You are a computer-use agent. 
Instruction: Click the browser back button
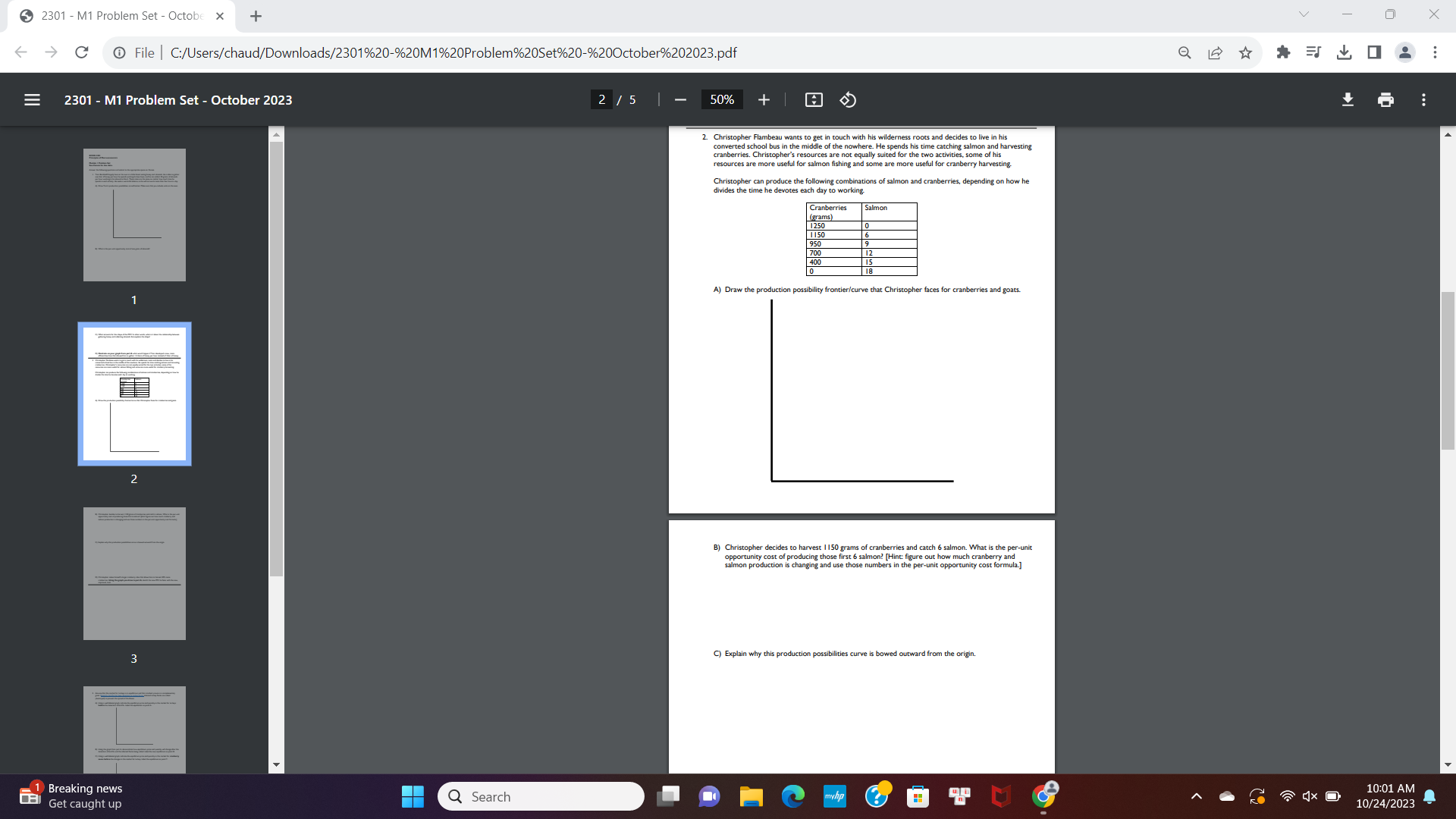pyautogui.click(x=20, y=52)
